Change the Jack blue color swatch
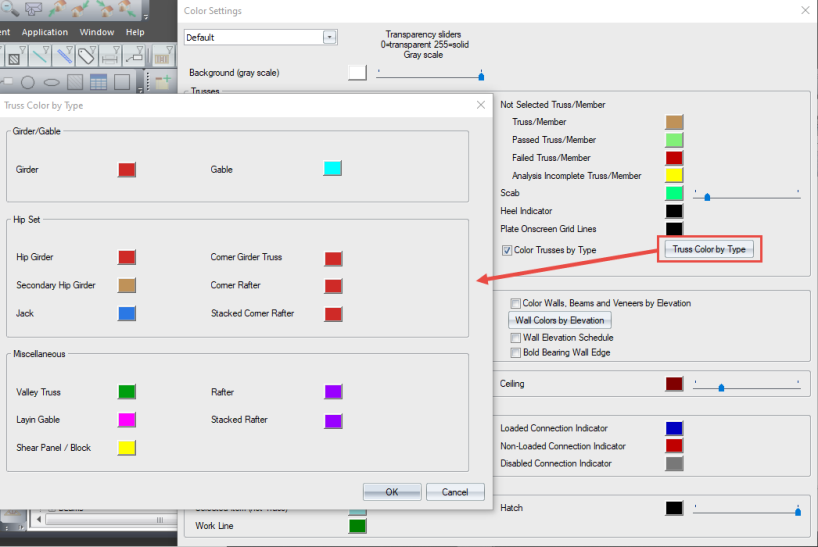Image resolution: width=818 pixels, height=547 pixels. [127, 313]
